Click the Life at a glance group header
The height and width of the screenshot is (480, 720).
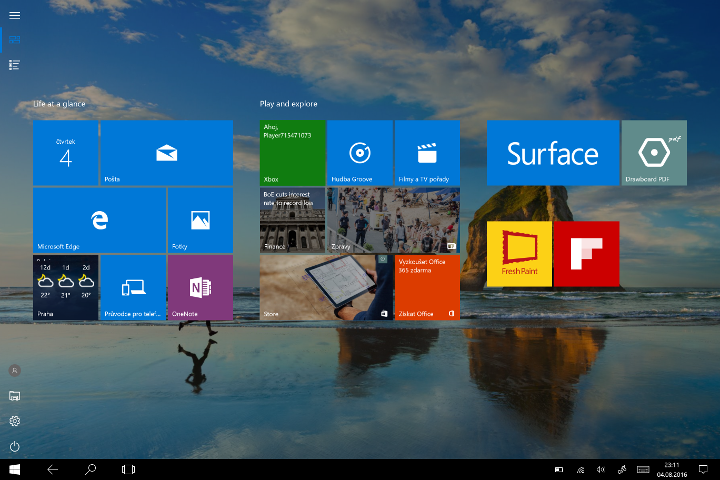coord(59,104)
